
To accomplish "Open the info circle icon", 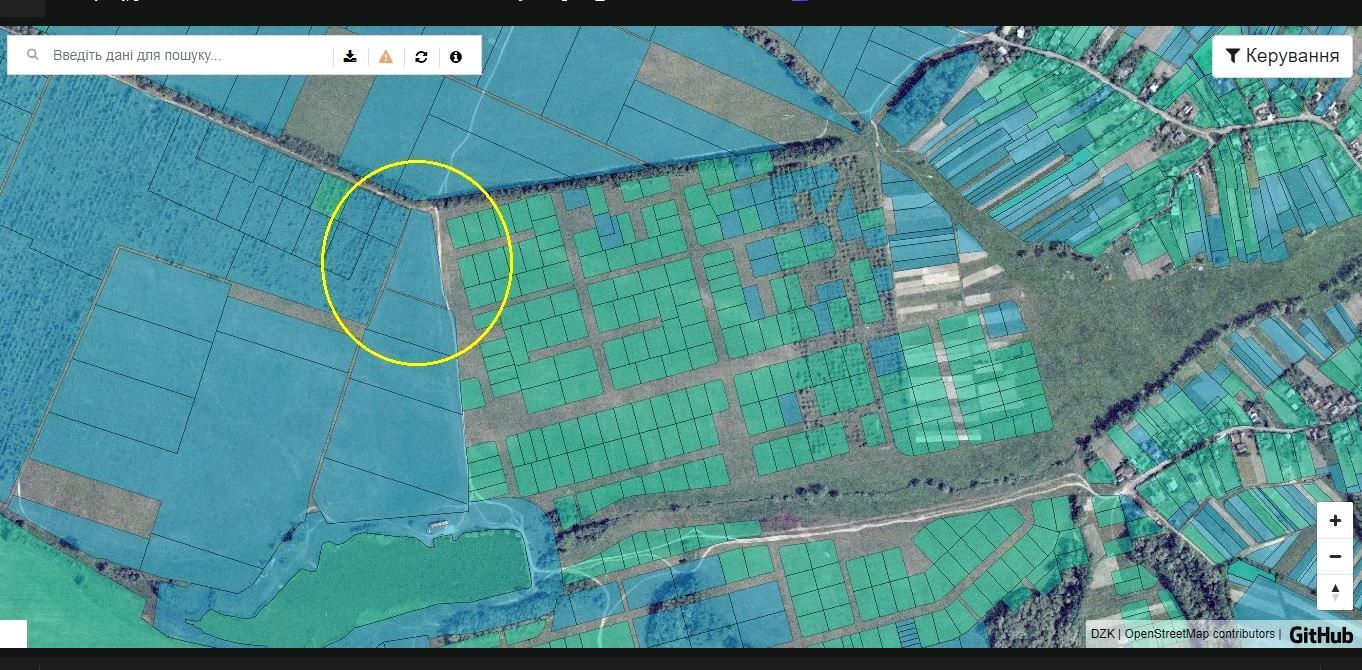I will (456, 56).
